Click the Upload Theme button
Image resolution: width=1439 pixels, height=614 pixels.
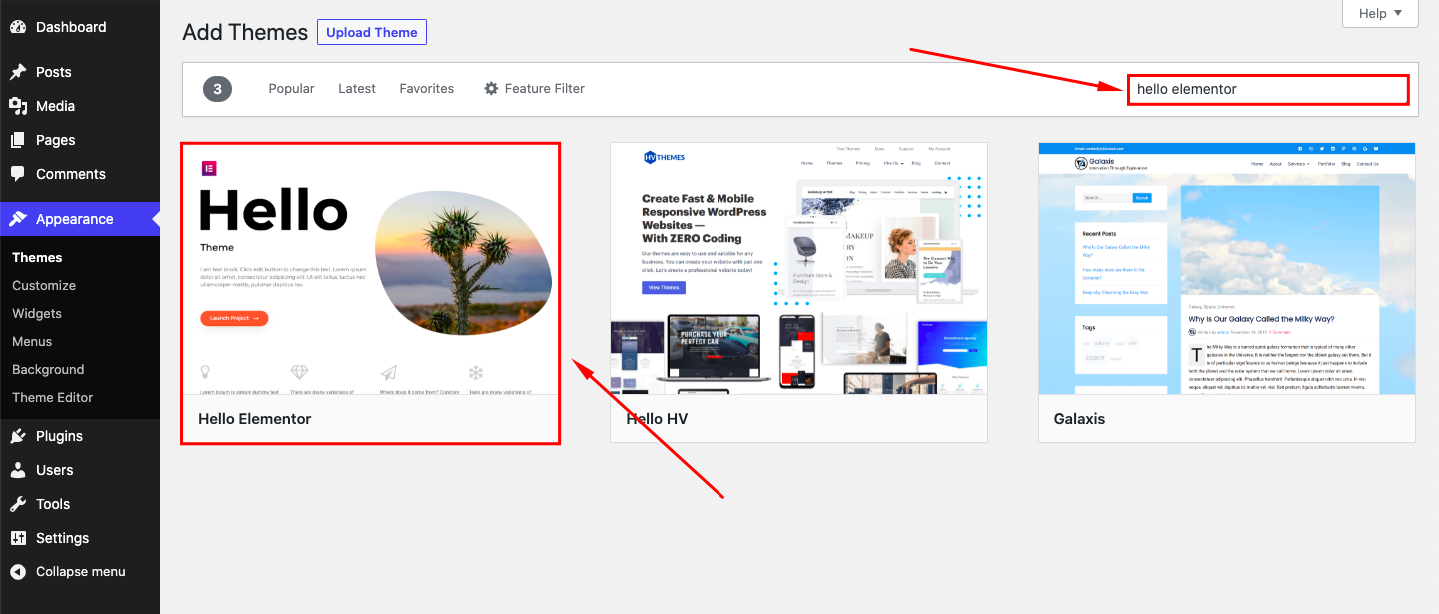pyautogui.click(x=372, y=32)
